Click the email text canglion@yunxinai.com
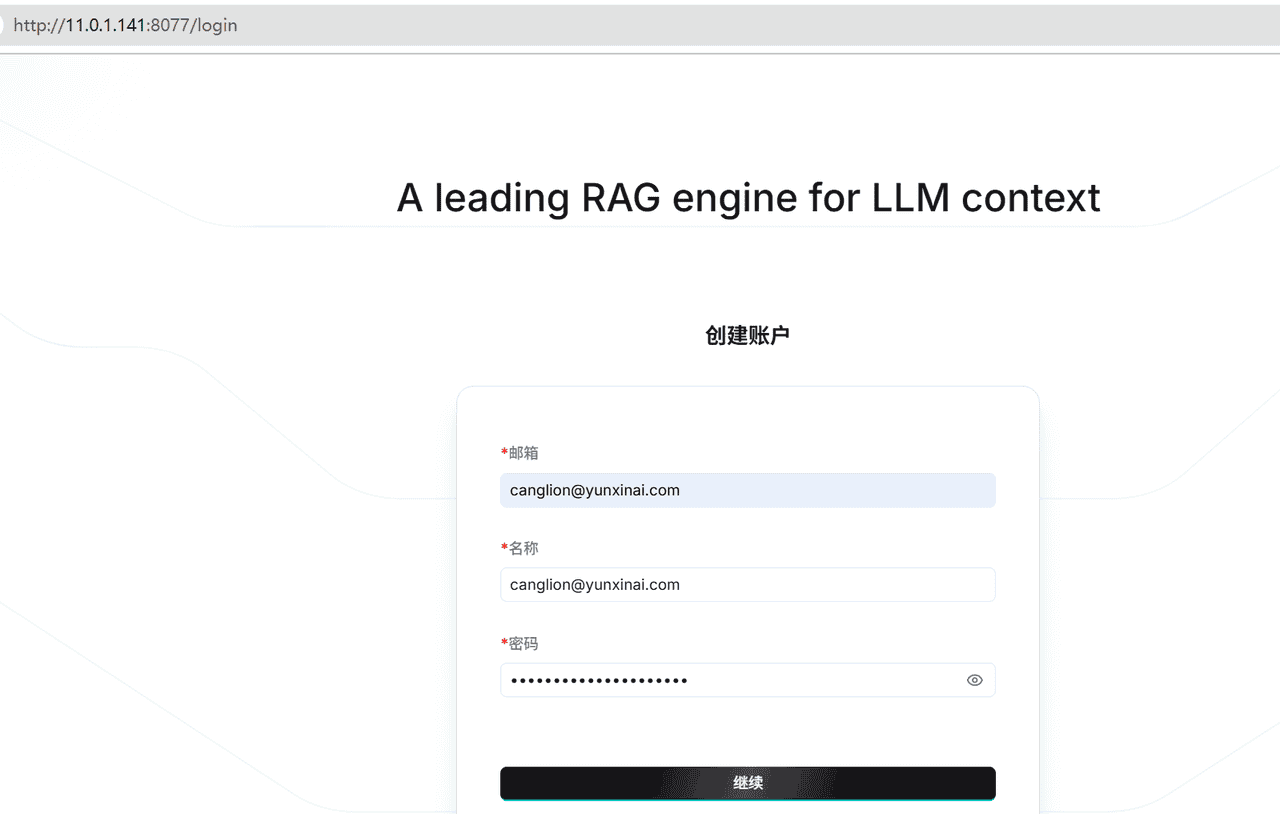 click(594, 490)
